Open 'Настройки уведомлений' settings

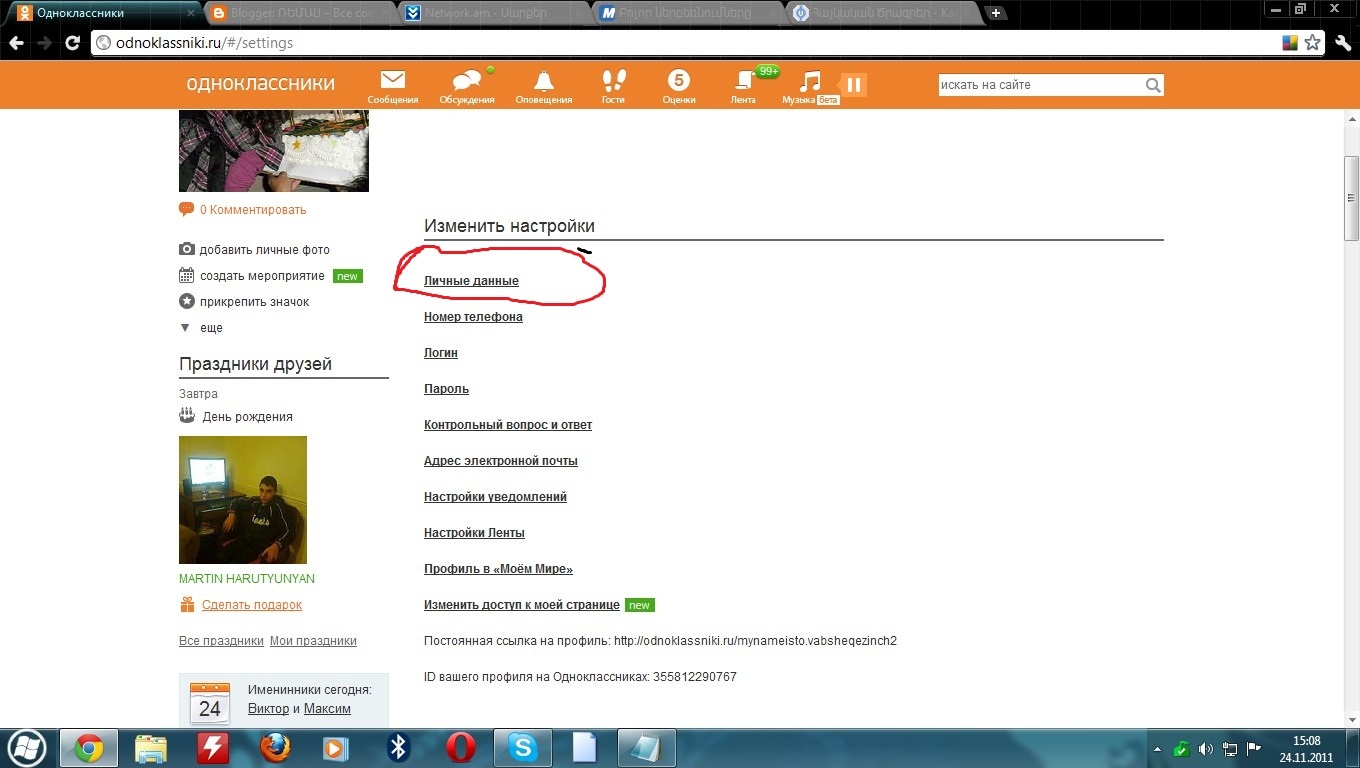click(x=495, y=497)
